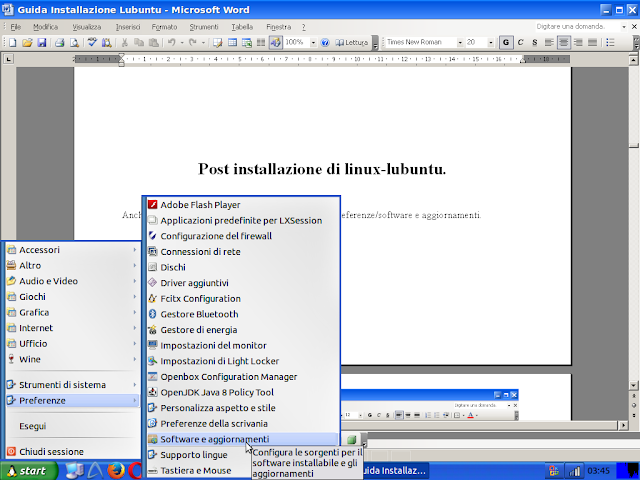Screen dimensions: 640x480
Task: Open Wine category in start menu
Action: tap(73, 360)
